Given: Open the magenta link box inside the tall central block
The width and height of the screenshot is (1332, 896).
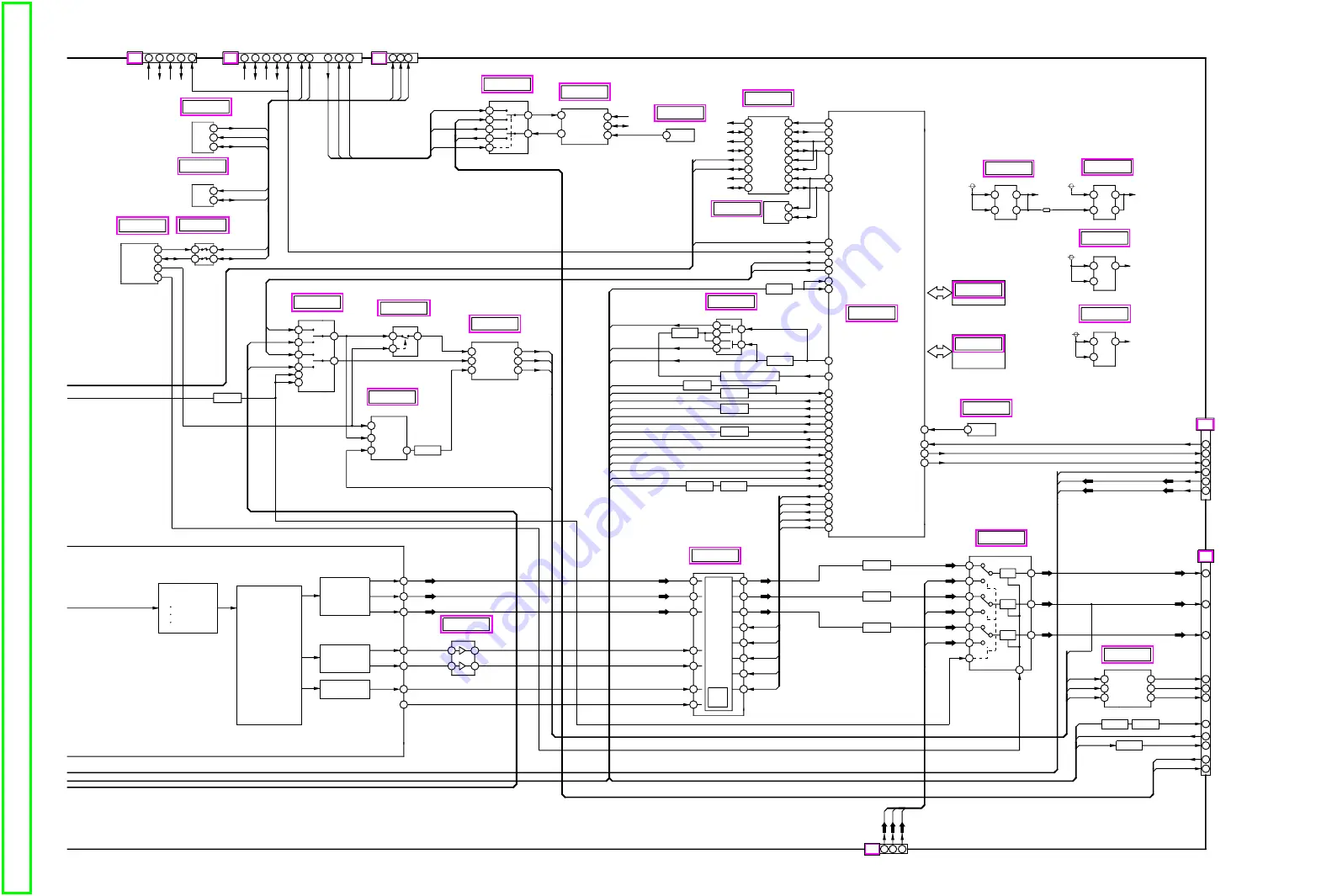Looking at the screenshot, I should 872,313.
